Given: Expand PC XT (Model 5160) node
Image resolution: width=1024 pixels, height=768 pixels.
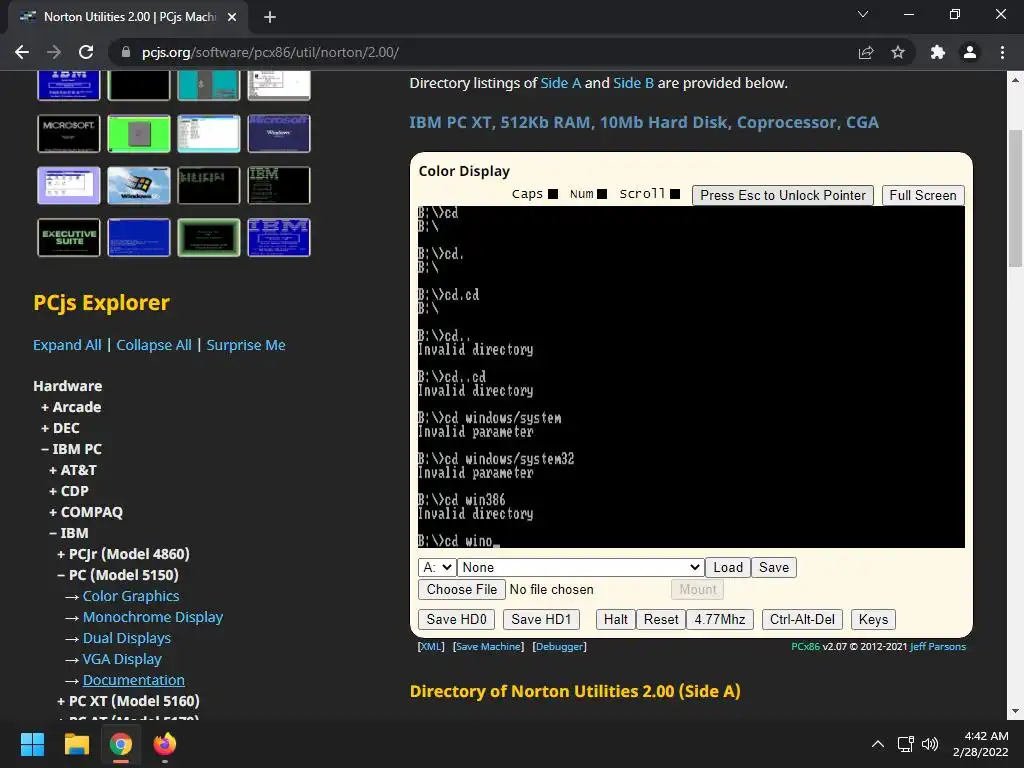Looking at the screenshot, I should pyautogui.click(x=128, y=701).
